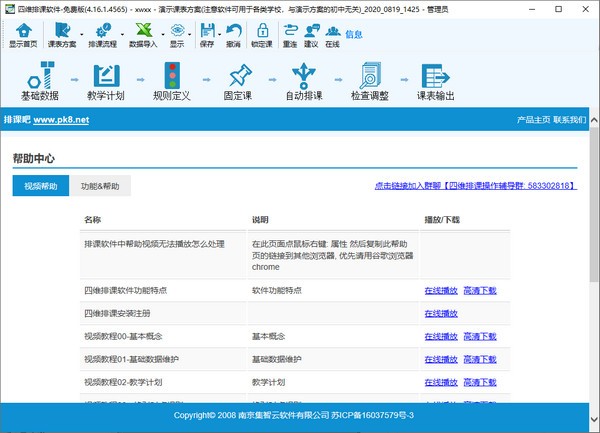Switch to the 视频帮助 tab

41,186
